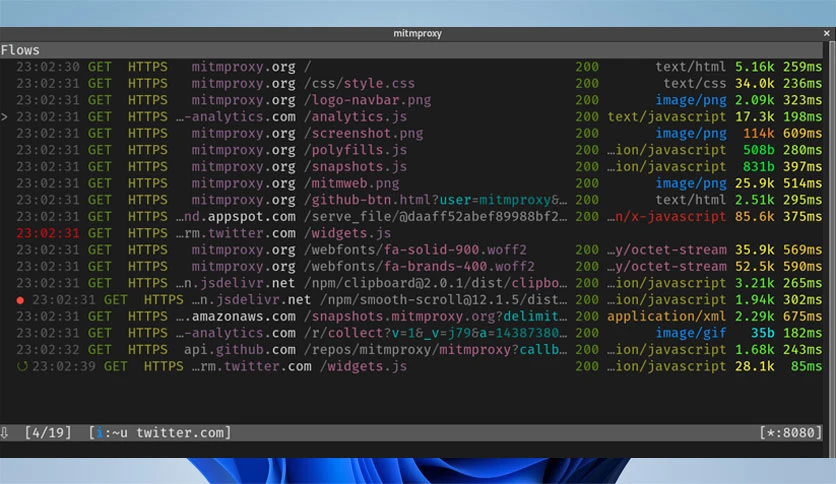Click the image/gif content type

click(x=691, y=333)
